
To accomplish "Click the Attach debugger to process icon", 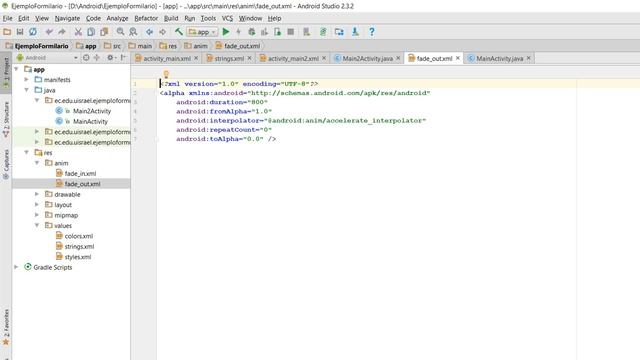I will (278, 32).
